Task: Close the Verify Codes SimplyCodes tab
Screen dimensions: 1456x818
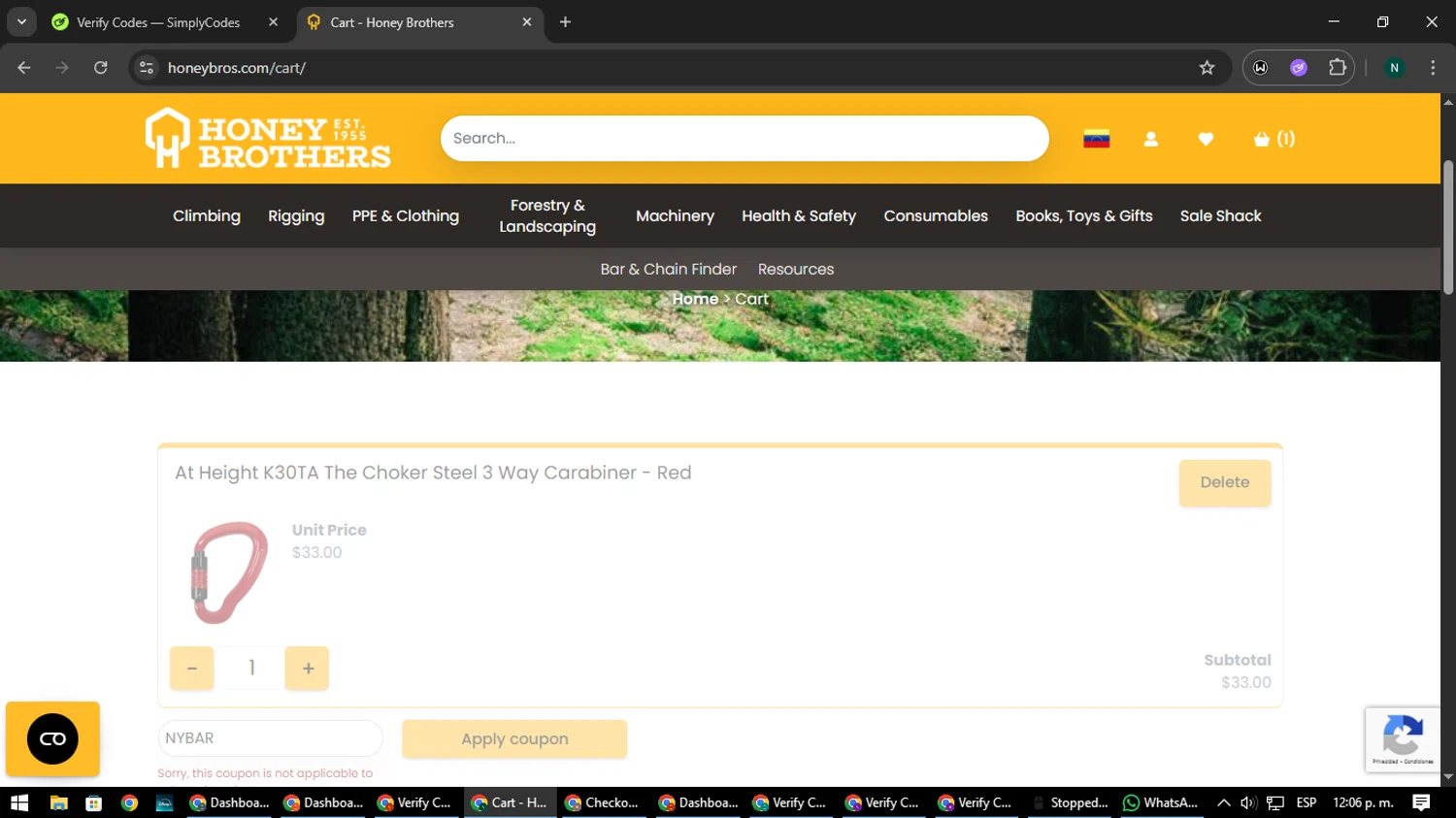Action: (273, 22)
